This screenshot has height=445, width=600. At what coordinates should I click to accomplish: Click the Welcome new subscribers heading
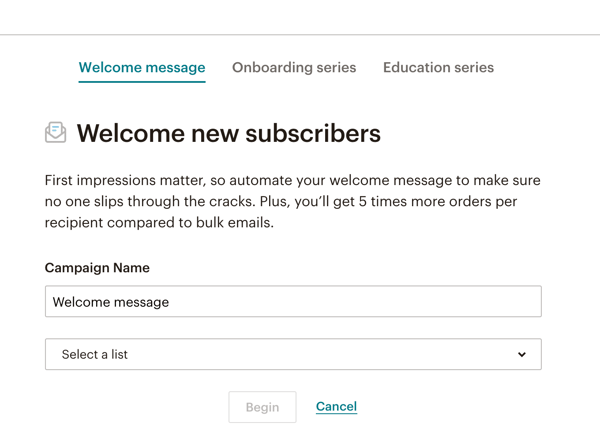coord(228,133)
